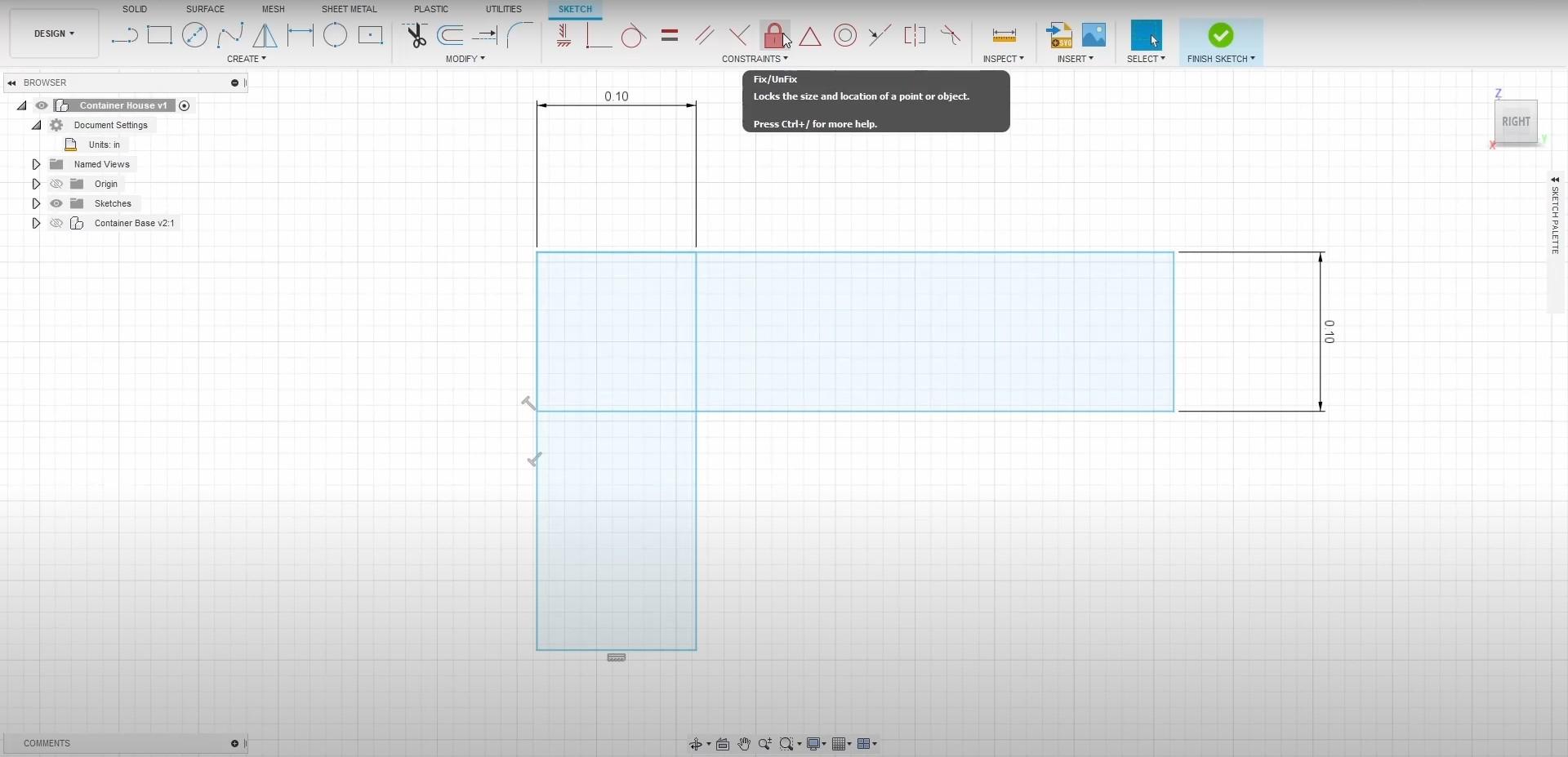
Task: Click the Fix/UnFix lock constraint
Action: pos(774,35)
